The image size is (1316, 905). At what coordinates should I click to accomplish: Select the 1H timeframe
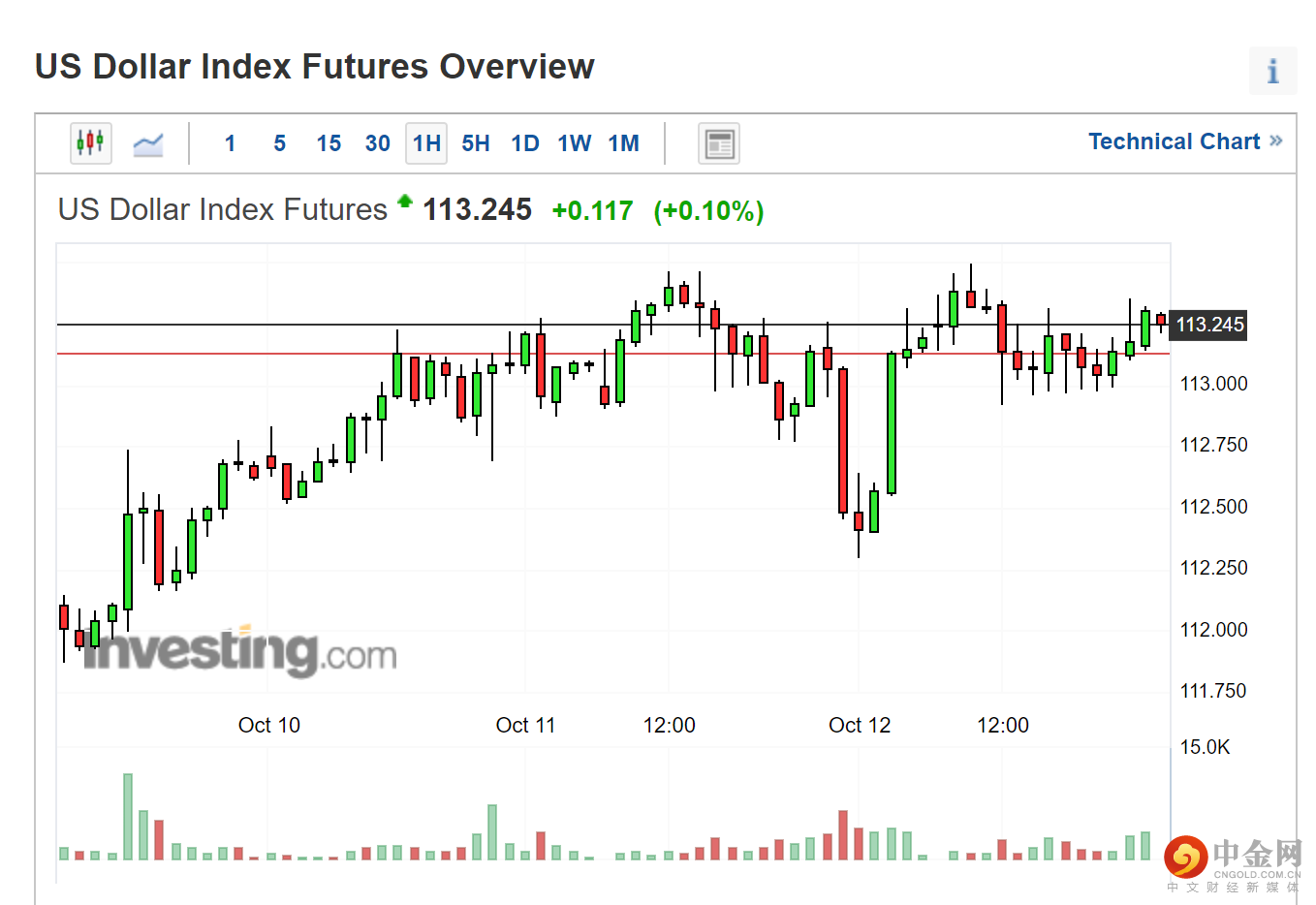426,143
